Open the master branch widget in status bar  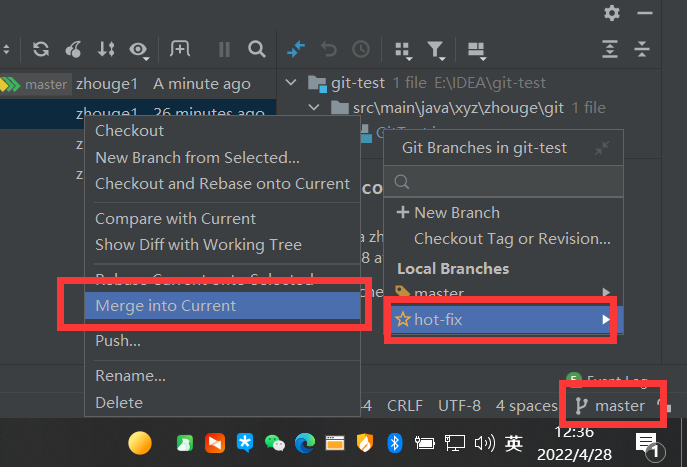click(x=610, y=406)
